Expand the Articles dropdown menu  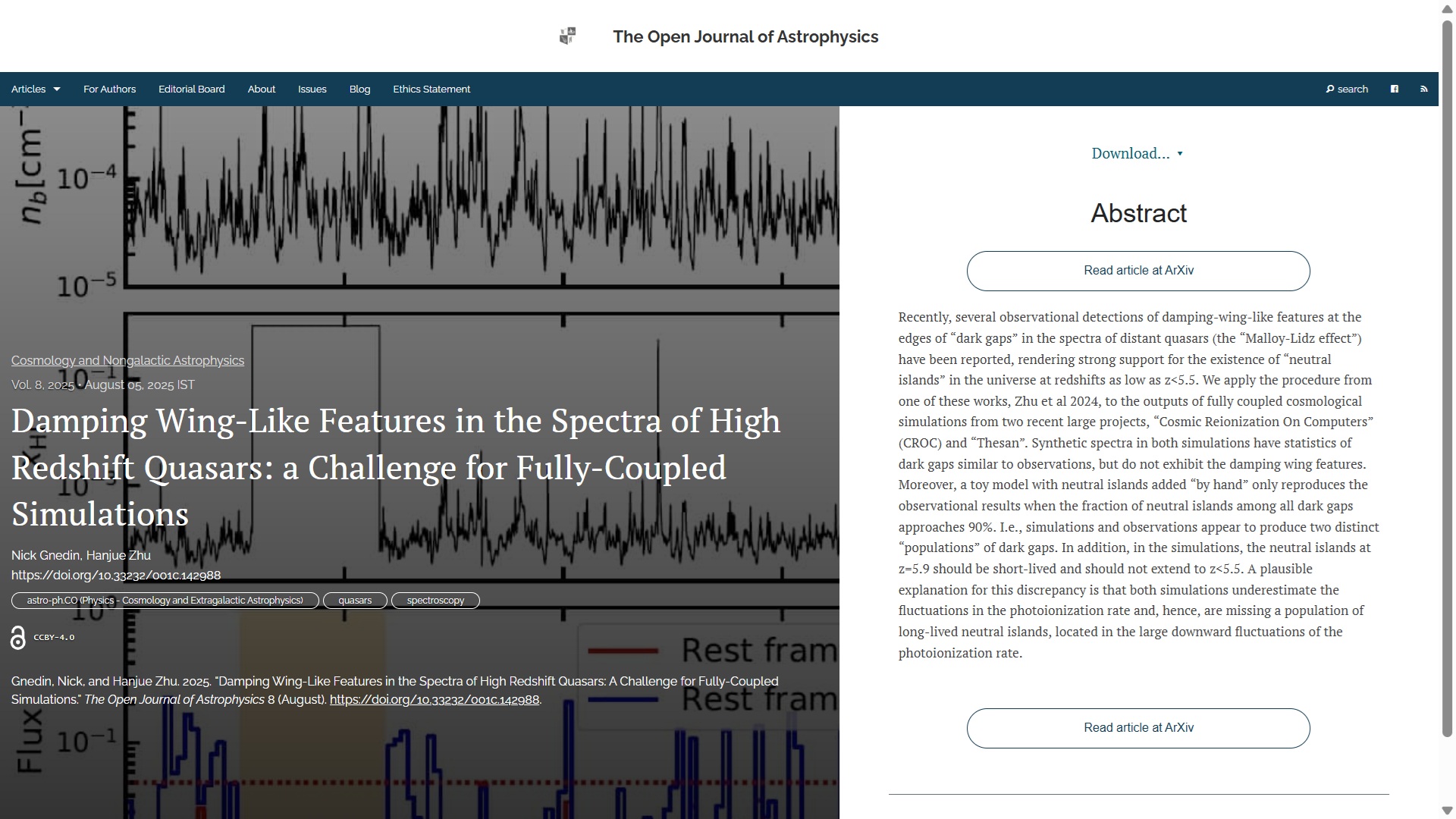tap(35, 89)
